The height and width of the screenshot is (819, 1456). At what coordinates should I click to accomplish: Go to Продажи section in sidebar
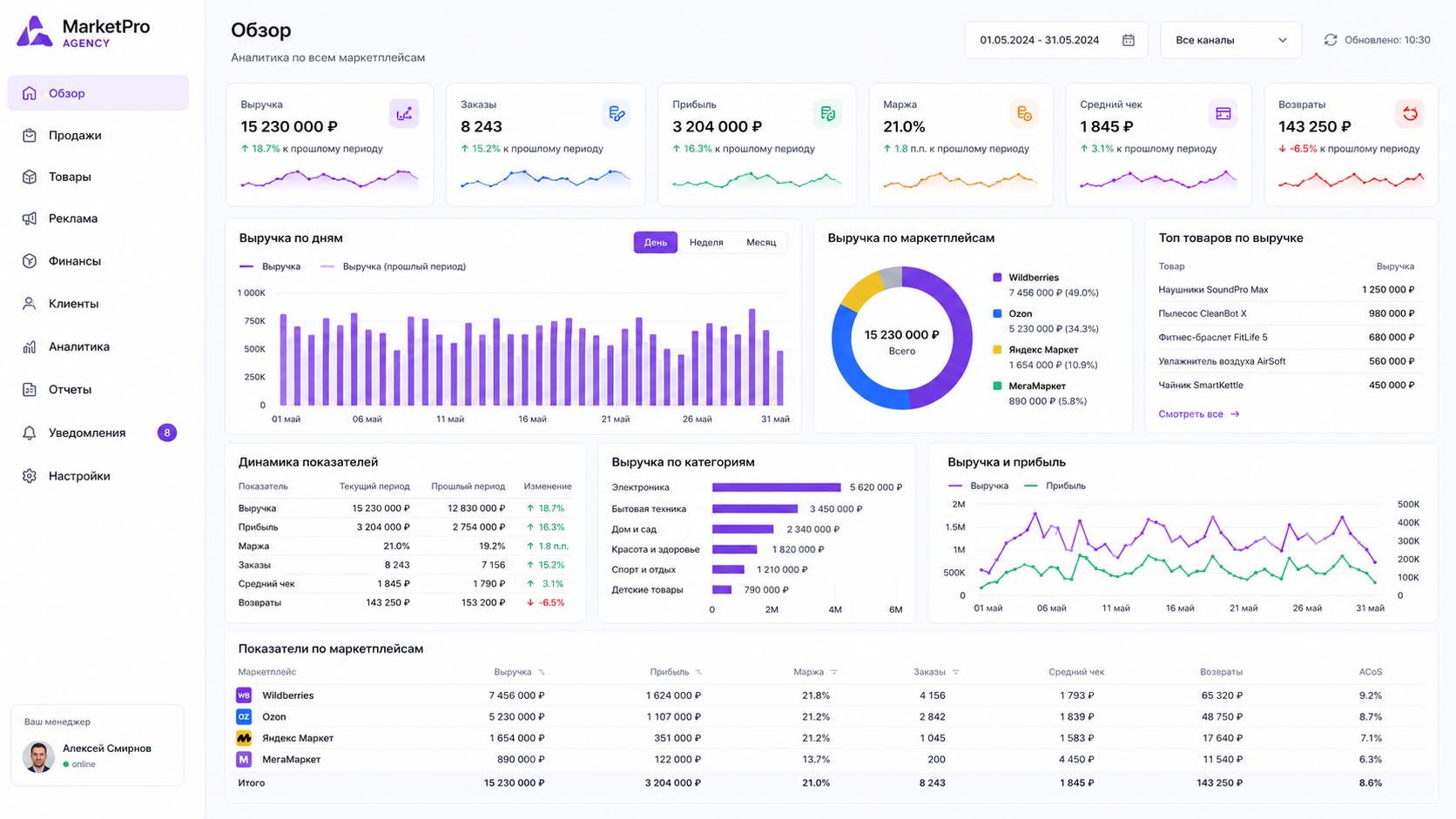pyautogui.click(x=98, y=135)
